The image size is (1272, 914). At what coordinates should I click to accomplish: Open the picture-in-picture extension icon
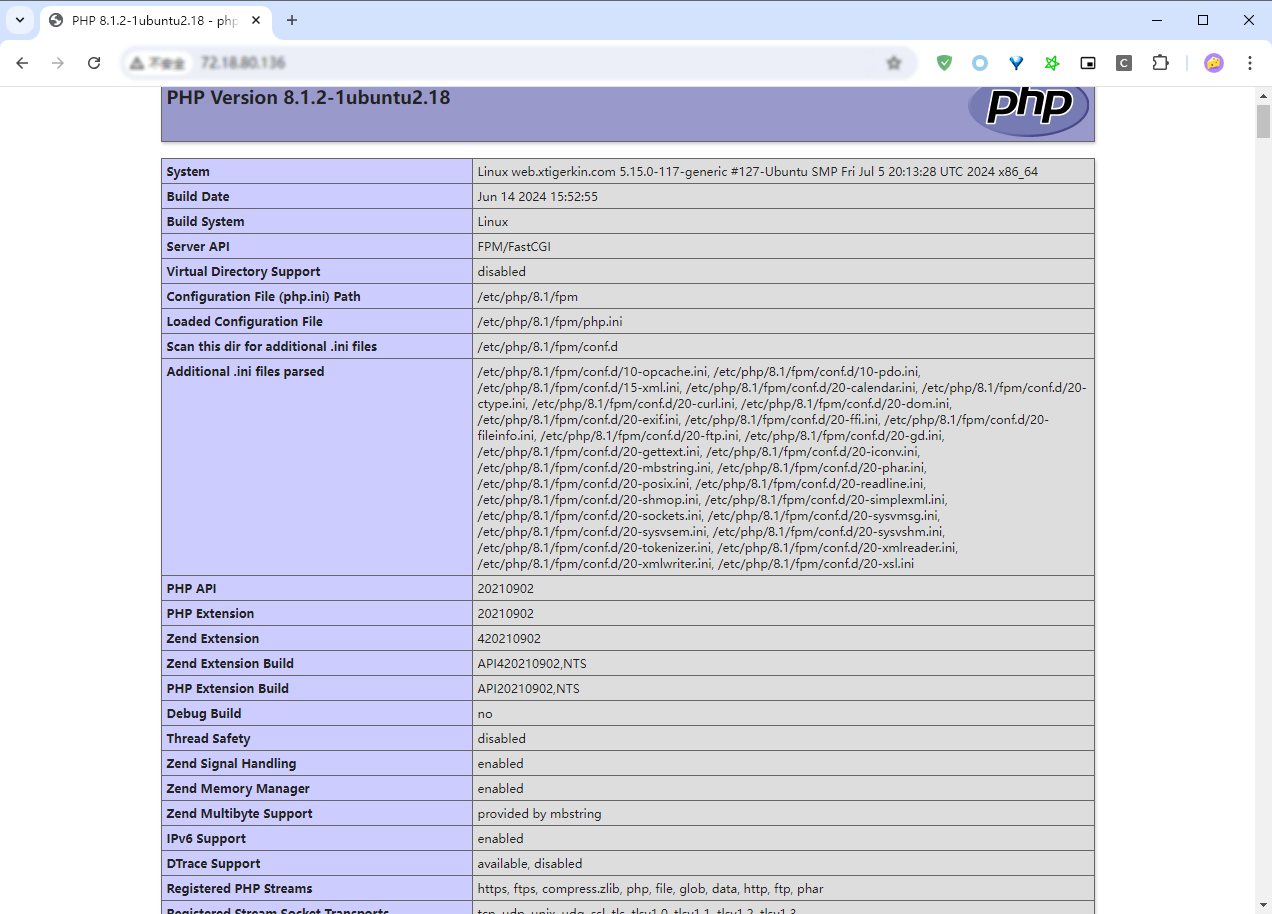point(1088,63)
